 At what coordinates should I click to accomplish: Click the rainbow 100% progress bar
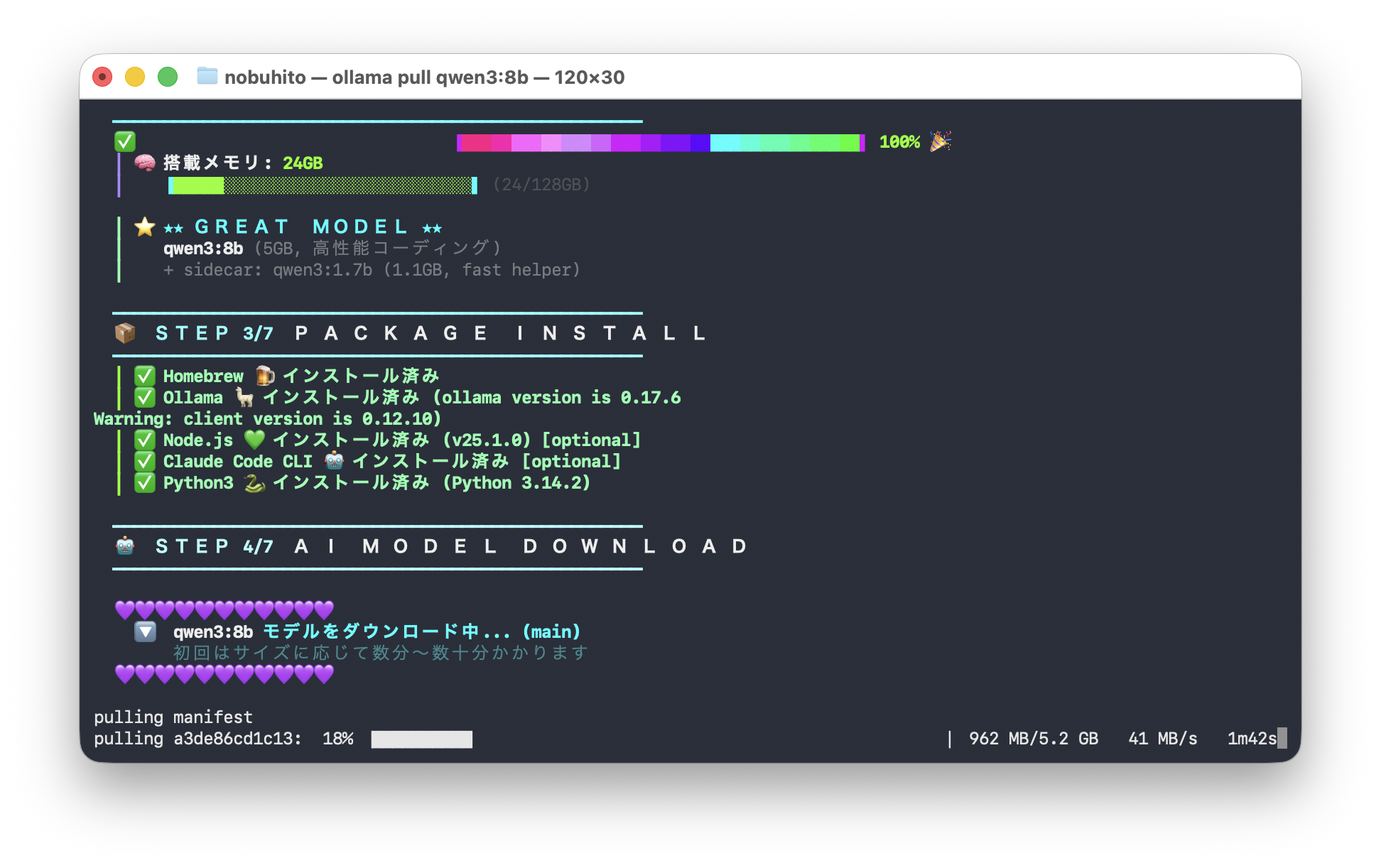tap(659, 142)
